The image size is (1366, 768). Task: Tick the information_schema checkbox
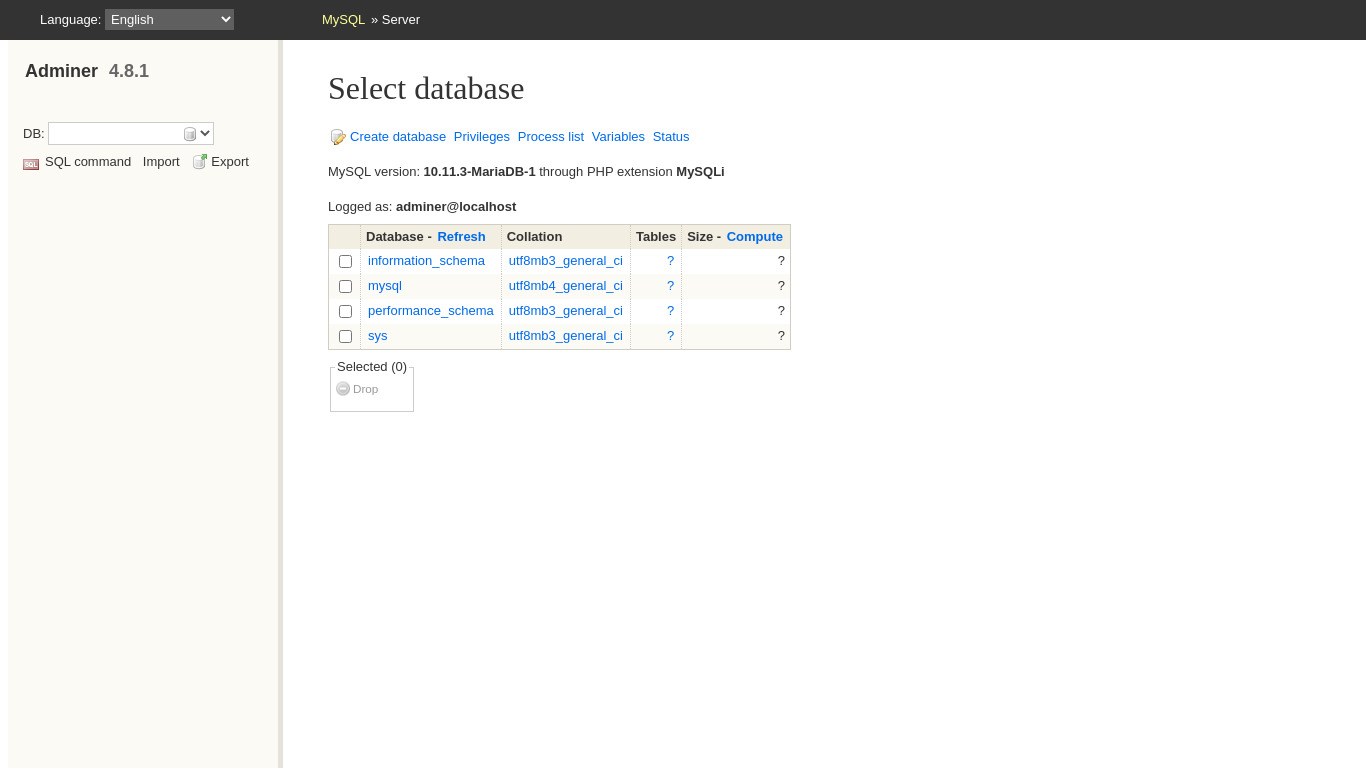(x=345, y=261)
